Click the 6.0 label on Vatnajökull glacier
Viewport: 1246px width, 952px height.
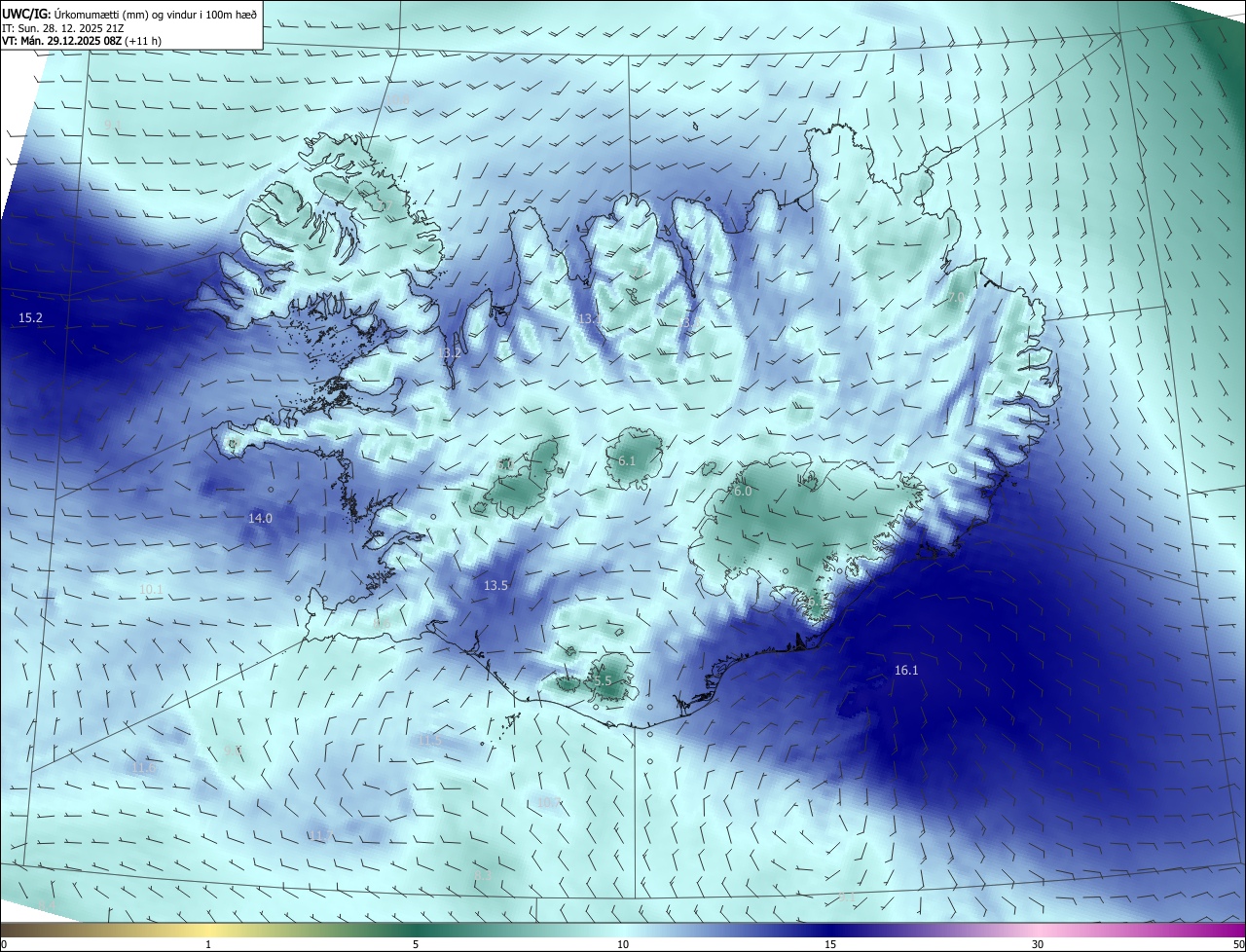(x=743, y=492)
